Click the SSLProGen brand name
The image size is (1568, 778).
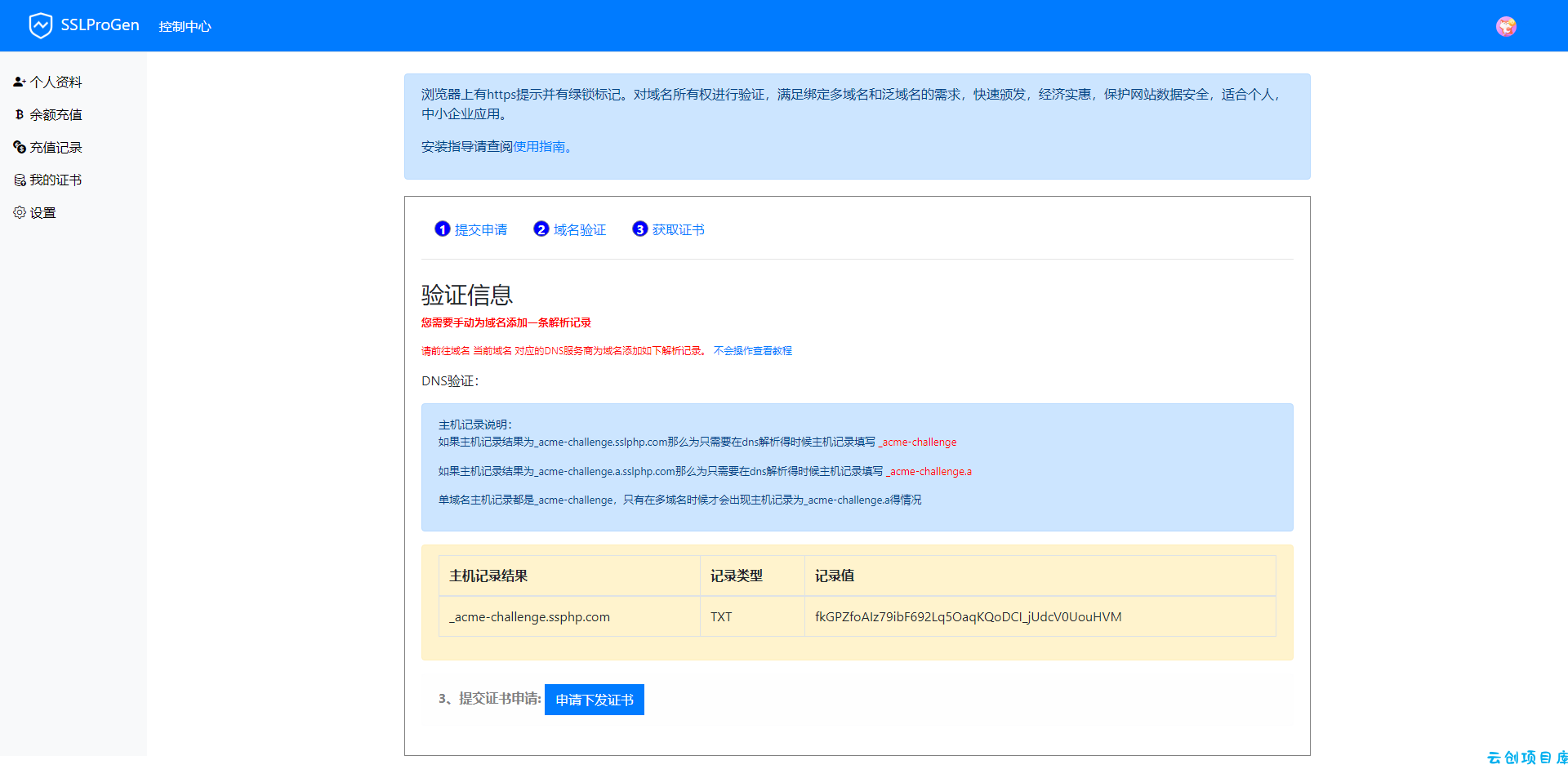click(100, 25)
